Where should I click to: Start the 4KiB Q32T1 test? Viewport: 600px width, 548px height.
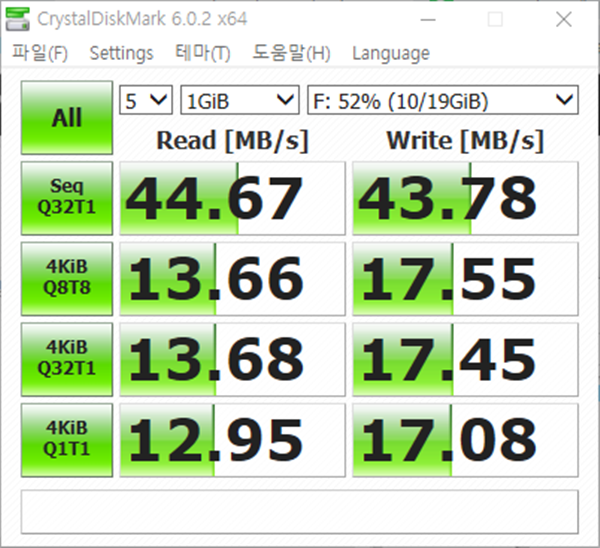pyautogui.click(x=67, y=359)
